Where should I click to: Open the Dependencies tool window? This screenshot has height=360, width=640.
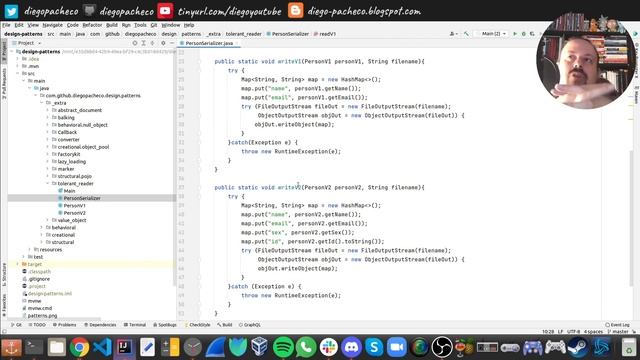pyautogui.click(x=100, y=325)
